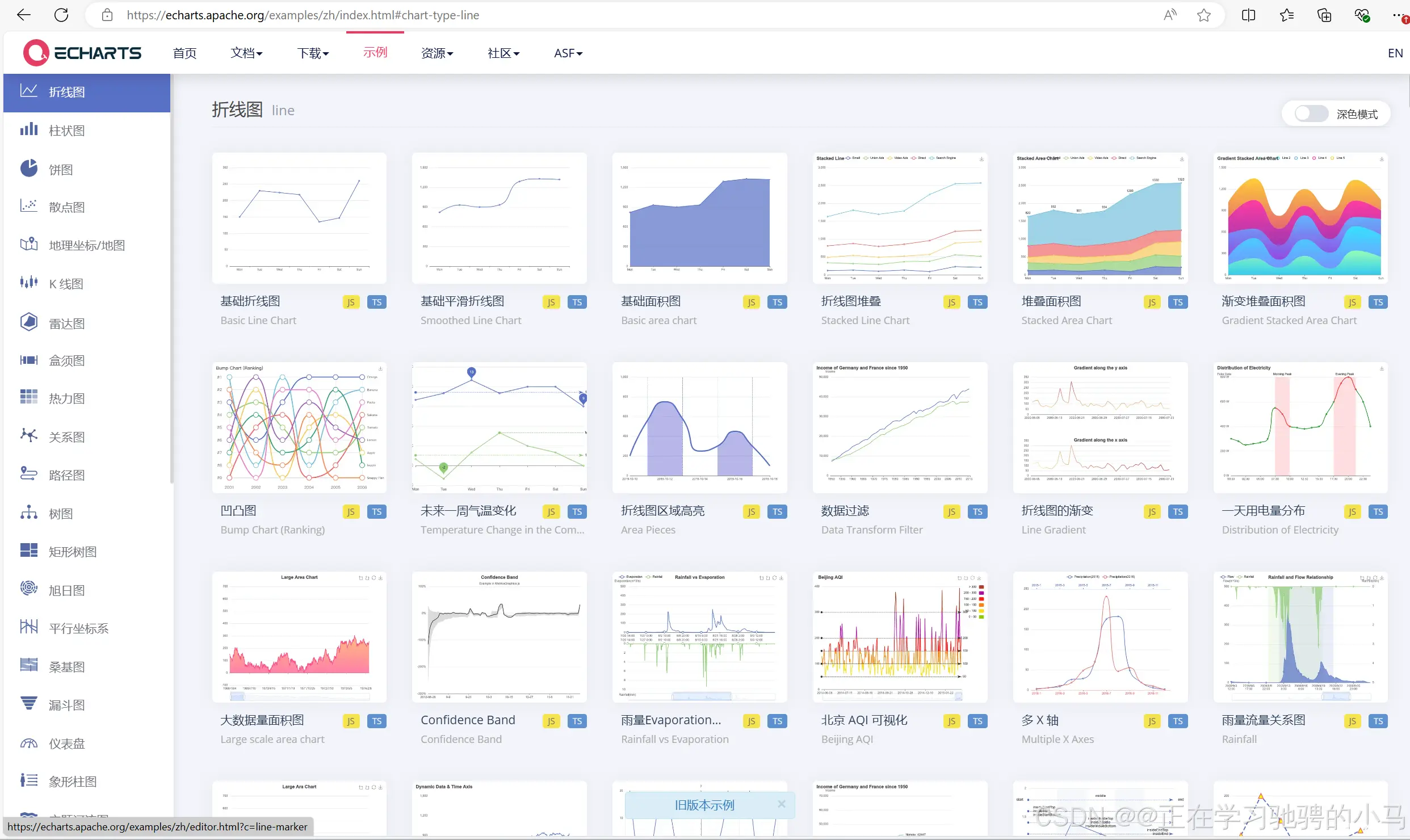The image size is (1410, 840).
Task: Go to the 首页 nav item
Action: pyautogui.click(x=184, y=53)
